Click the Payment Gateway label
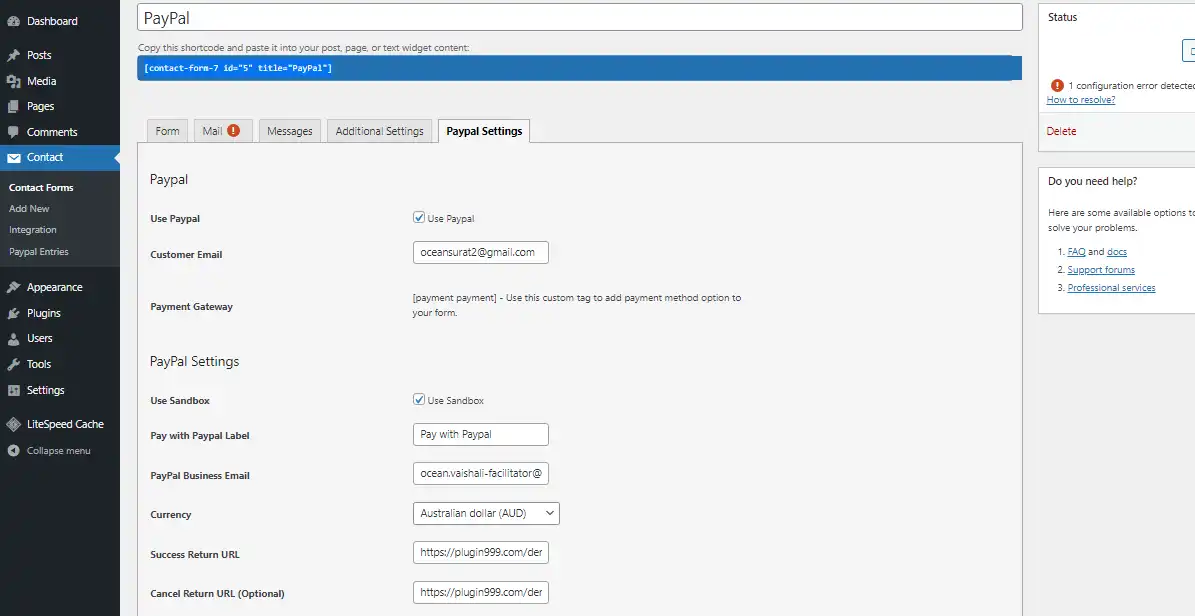This screenshot has height=616, width=1195. pyautogui.click(x=191, y=306)
